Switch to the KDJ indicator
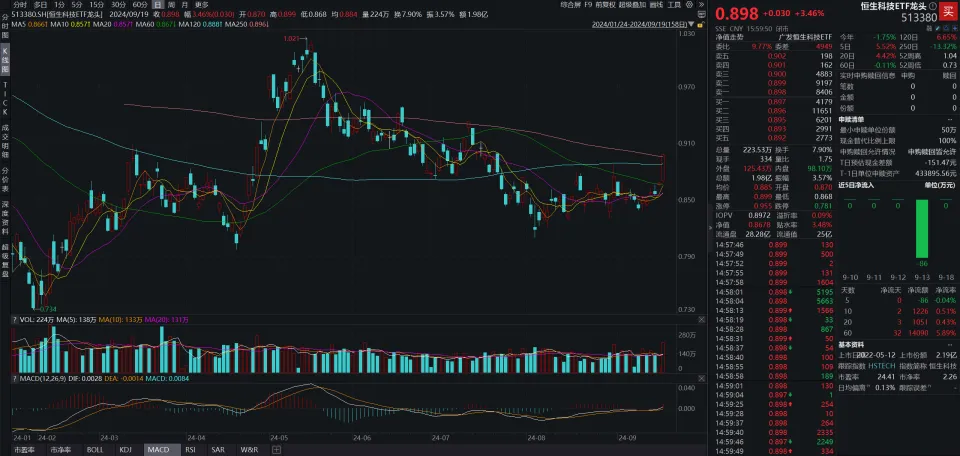The height and width of the screenshot is (456, 960). point(125,450)
